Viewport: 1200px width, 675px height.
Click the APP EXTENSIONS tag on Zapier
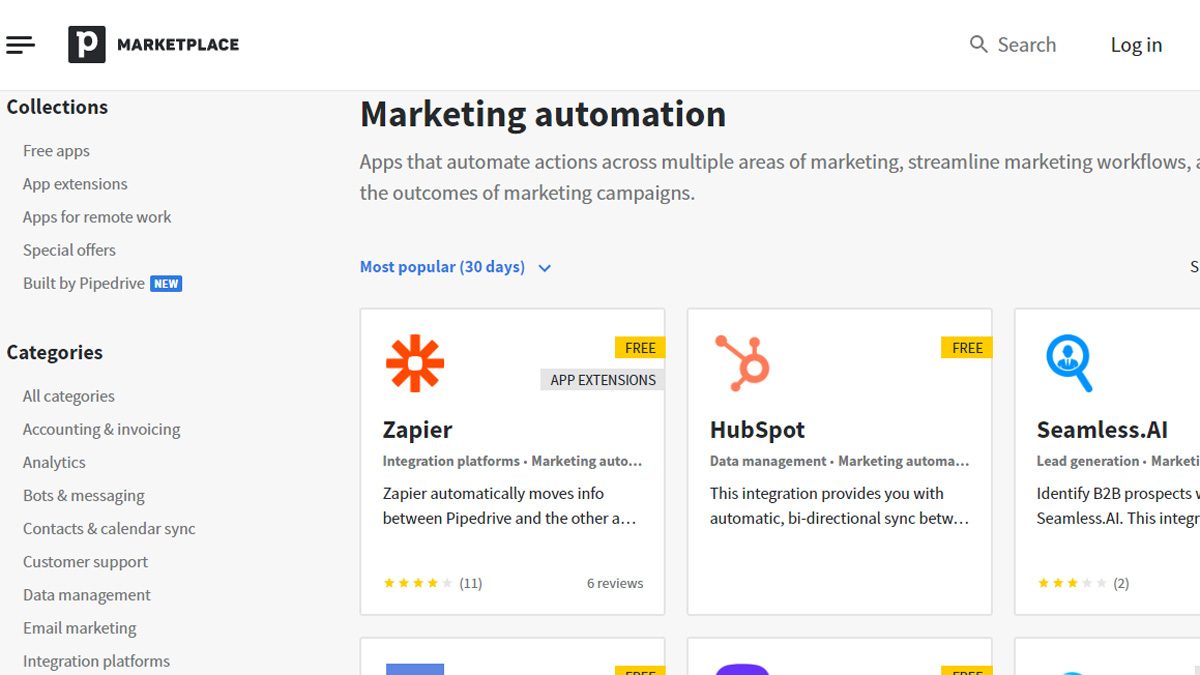[x=601, y=379]
